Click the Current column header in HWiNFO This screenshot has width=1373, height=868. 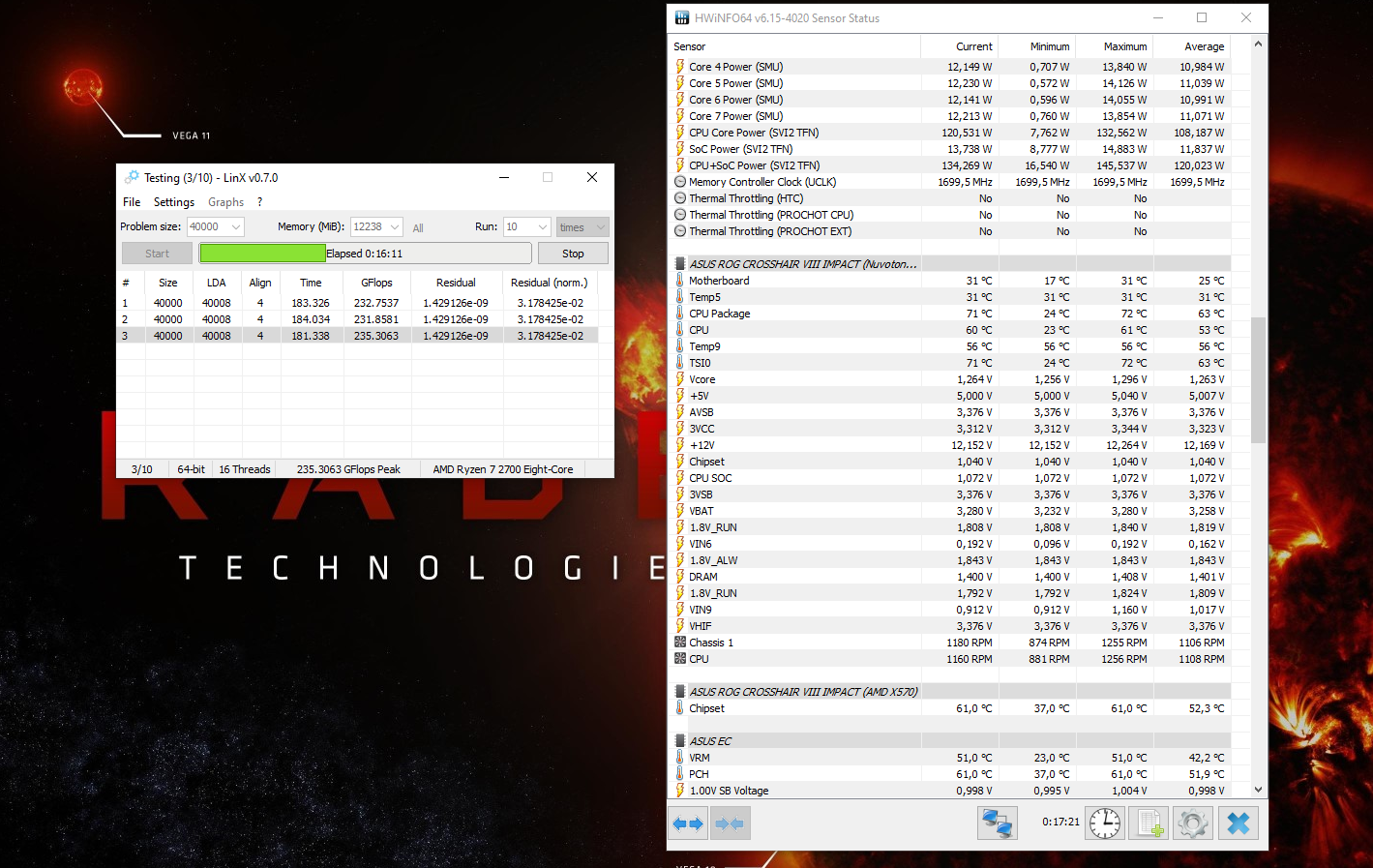pyautogui.click(x=960, y=46)
